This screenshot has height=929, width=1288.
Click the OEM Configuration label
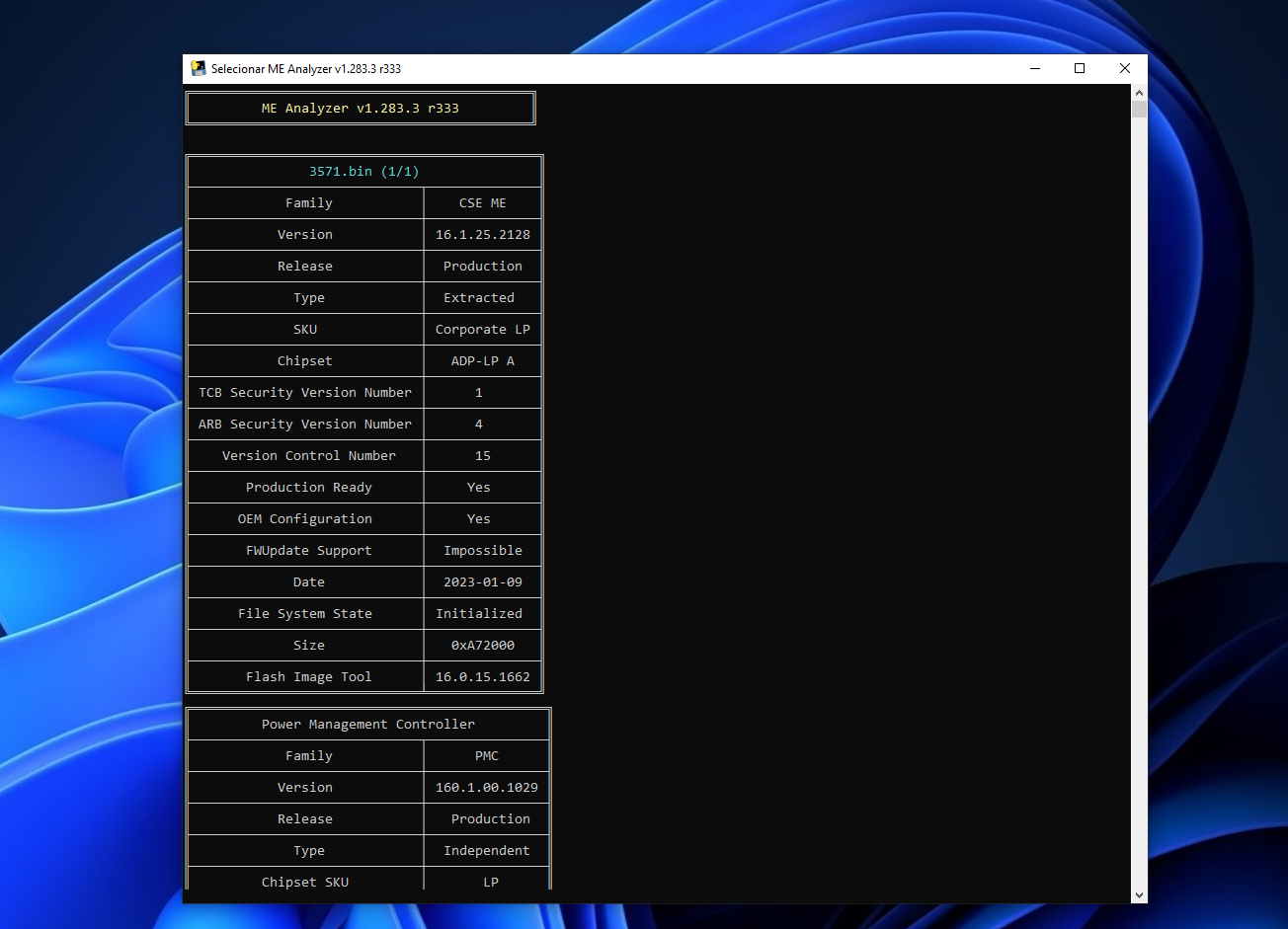305,518
